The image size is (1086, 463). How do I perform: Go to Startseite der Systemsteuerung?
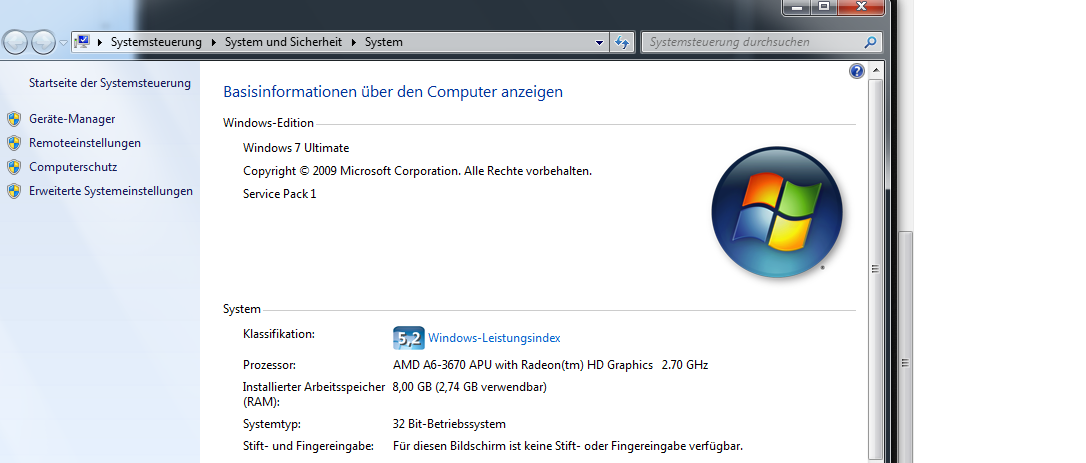[109, 83]
